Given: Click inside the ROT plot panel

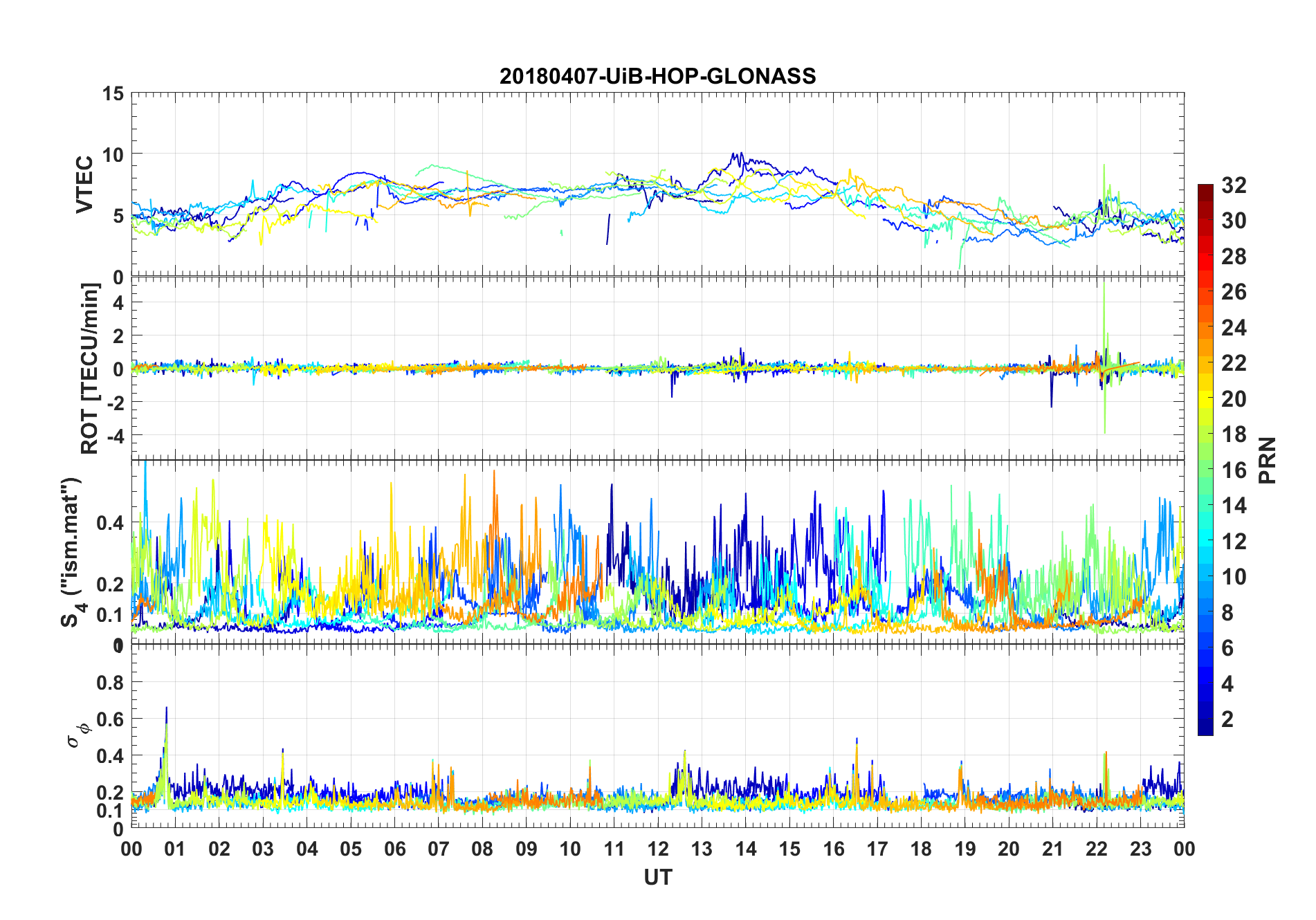Looking at the screenshot, I should point(658,369).
